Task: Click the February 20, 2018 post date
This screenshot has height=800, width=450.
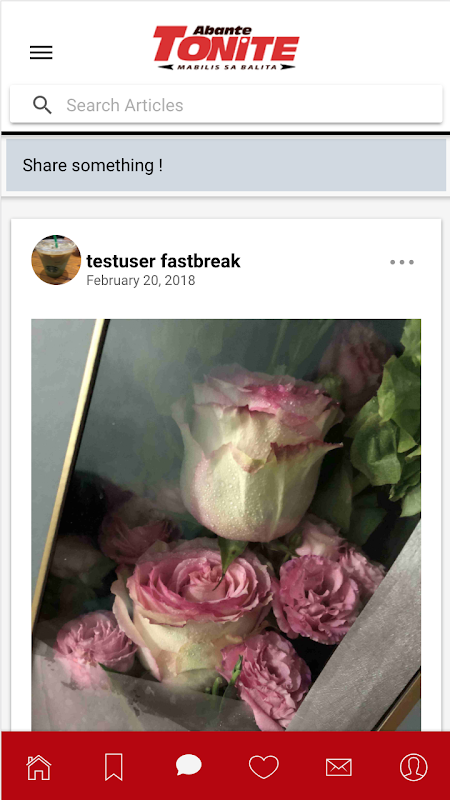Action: [x=141, y=281]
